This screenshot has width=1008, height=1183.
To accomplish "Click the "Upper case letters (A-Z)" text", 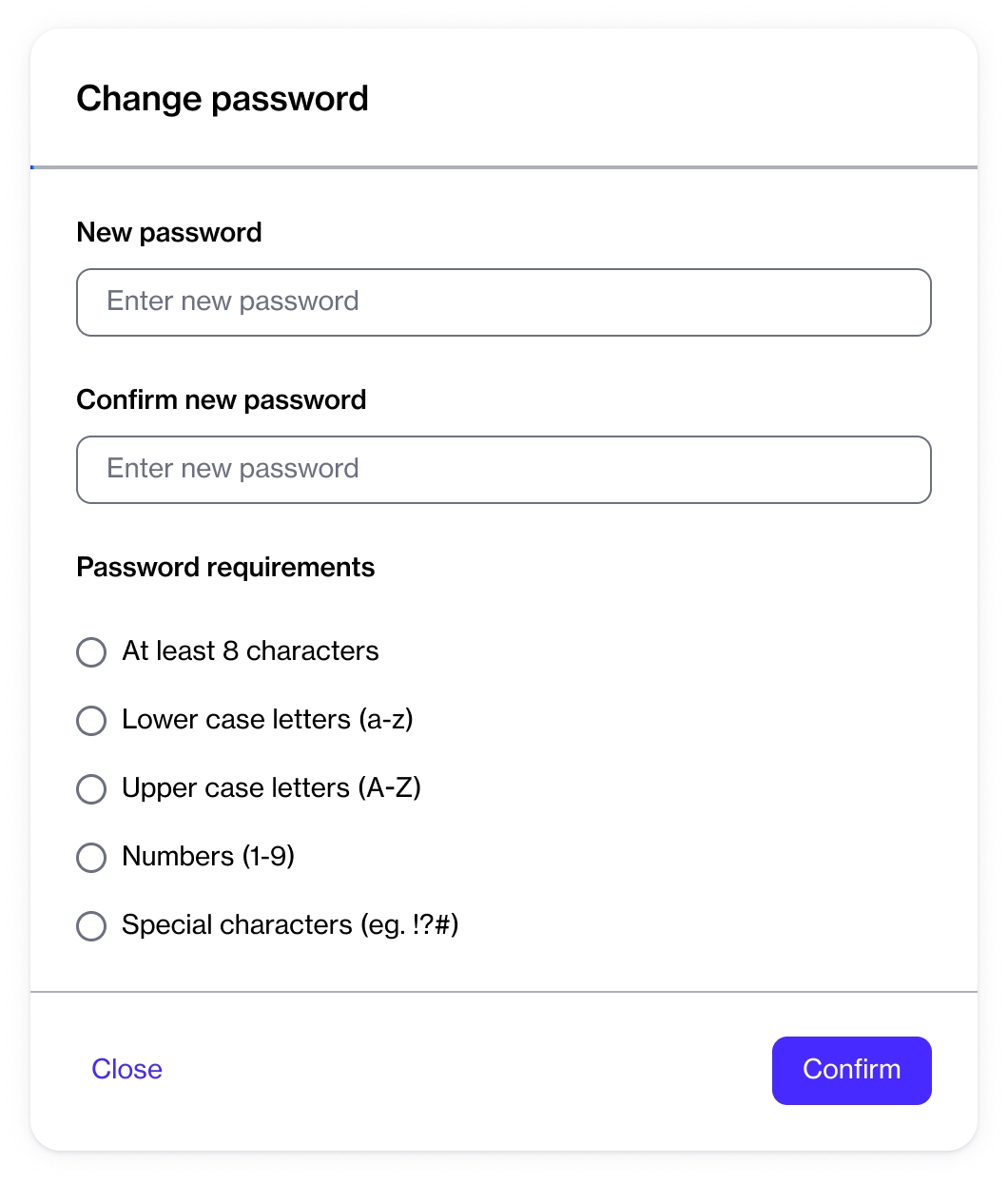I will 271,788.
